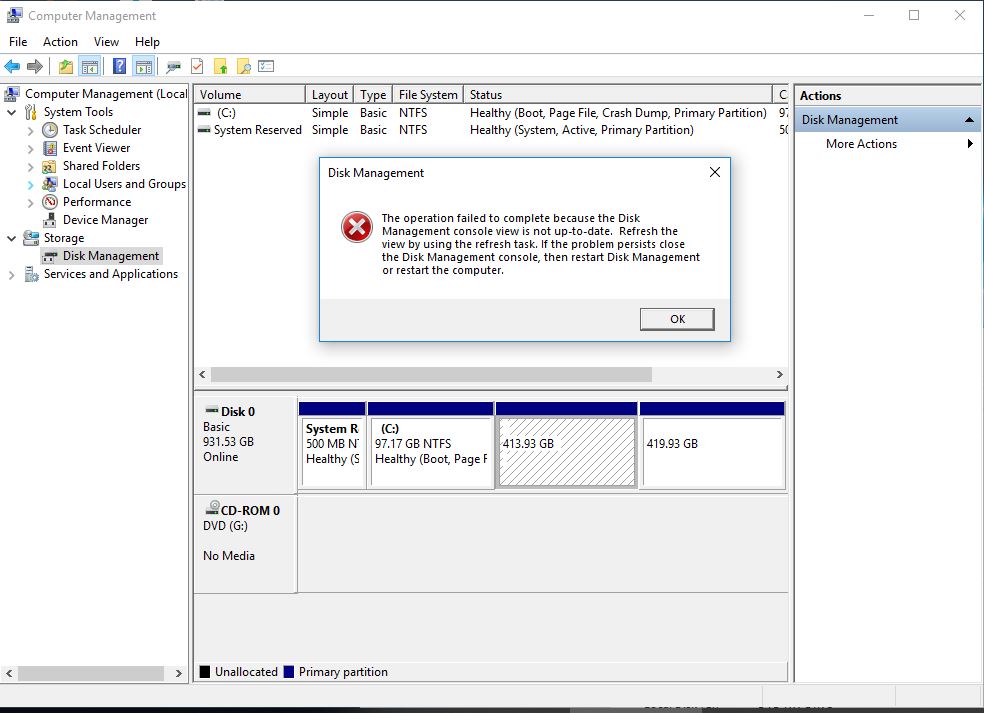Close the Disk Management error dialog

(x=714, y=172)
